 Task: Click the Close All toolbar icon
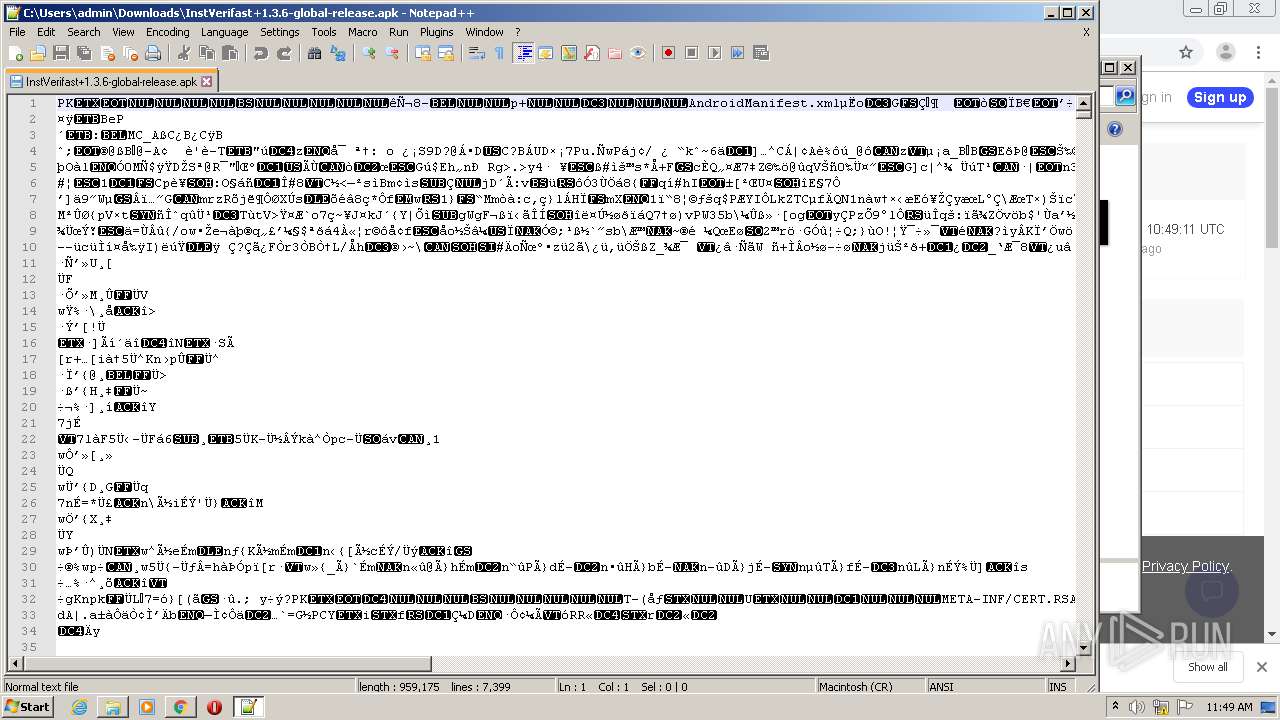pyautogui.click(x=130, y=53)
